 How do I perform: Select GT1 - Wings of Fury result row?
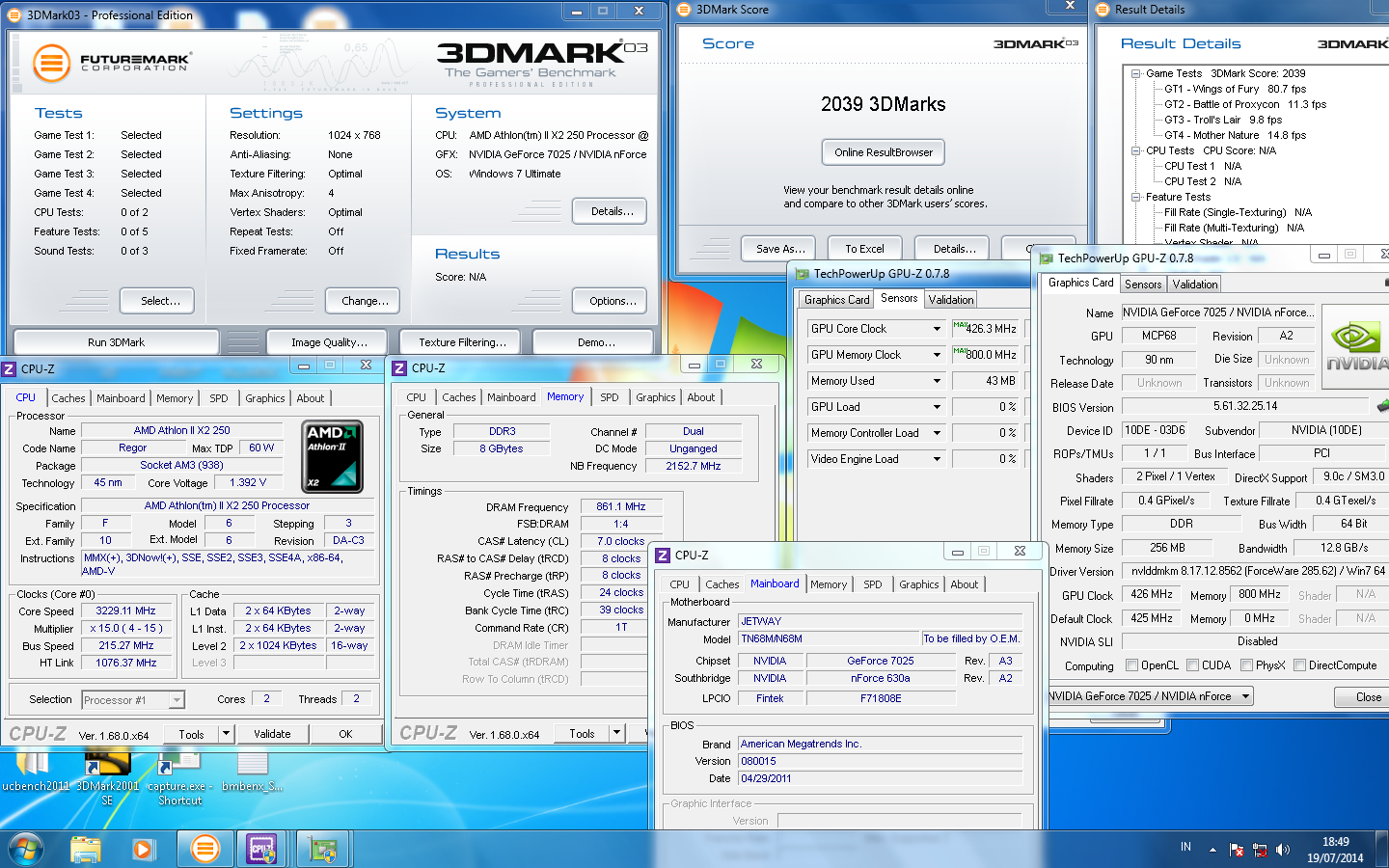(1235, 89)
